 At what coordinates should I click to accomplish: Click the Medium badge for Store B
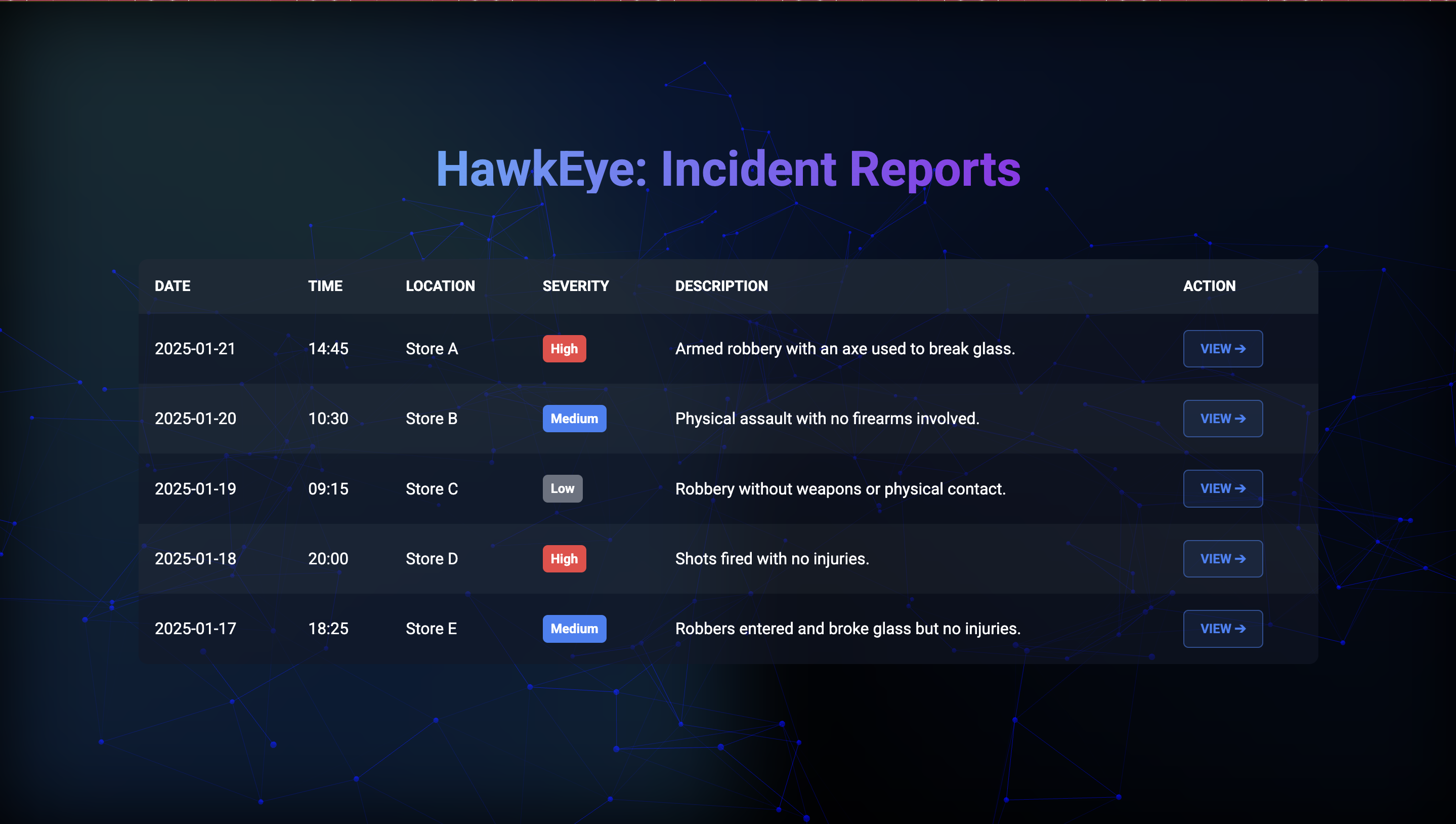click(574, 418)
